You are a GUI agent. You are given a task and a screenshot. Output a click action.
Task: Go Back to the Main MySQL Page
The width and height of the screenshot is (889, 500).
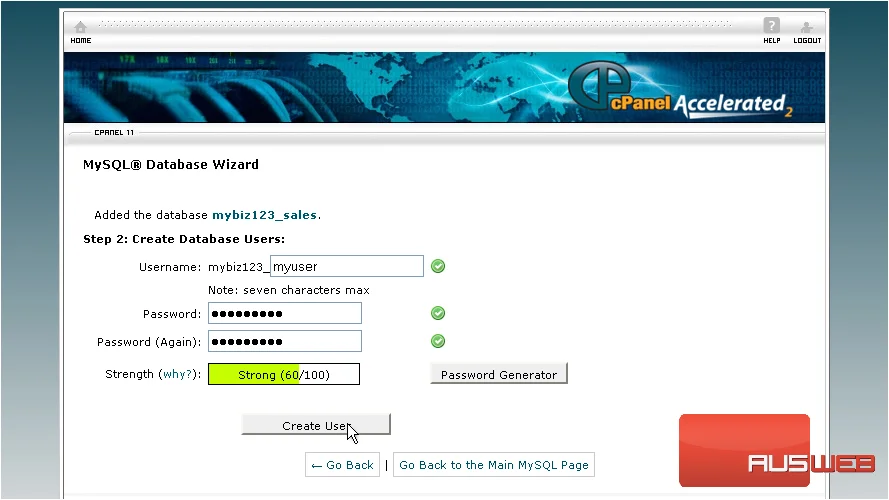click(x=494, y=465)
